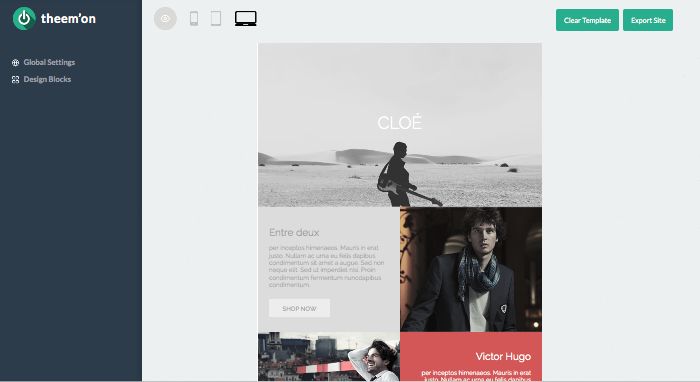The width and height of the screenshot is (700, 382).
Task: Click the Victor Hugo heading
Action: click(x=503, y=357)
